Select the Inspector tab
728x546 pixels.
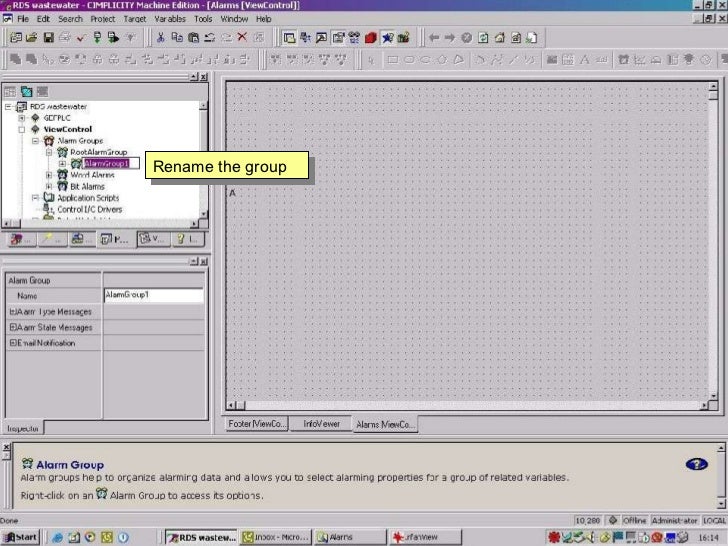(23, 429)
